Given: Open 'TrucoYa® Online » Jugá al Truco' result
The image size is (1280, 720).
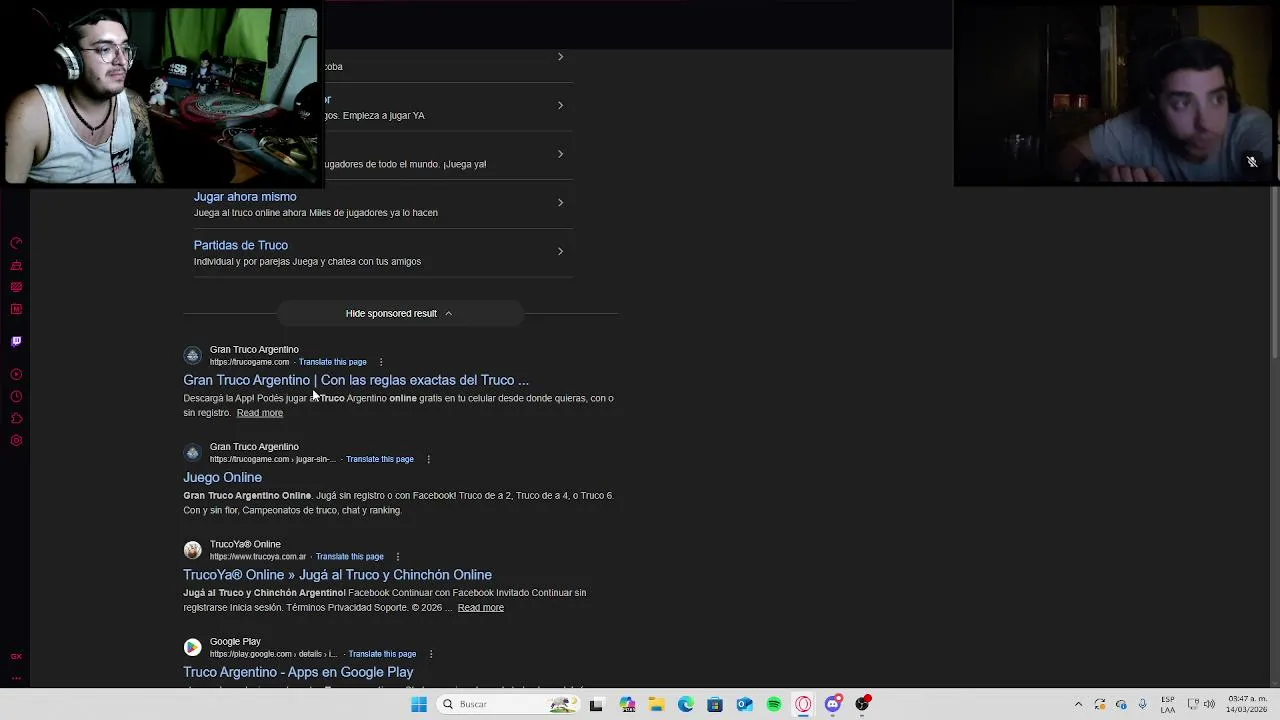Looking at the screenshot, I should (x=337, y=575).
